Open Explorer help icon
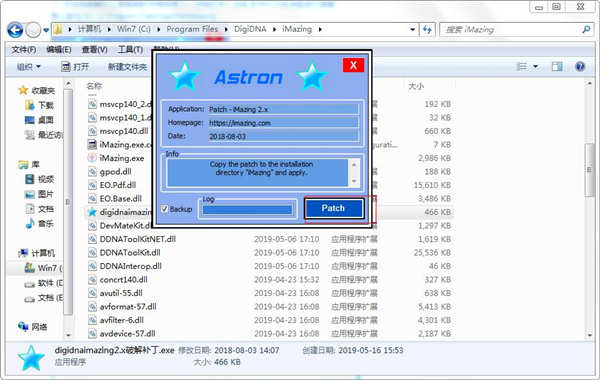This screenshot has width=600, height=380. click(x=580, y=66)
